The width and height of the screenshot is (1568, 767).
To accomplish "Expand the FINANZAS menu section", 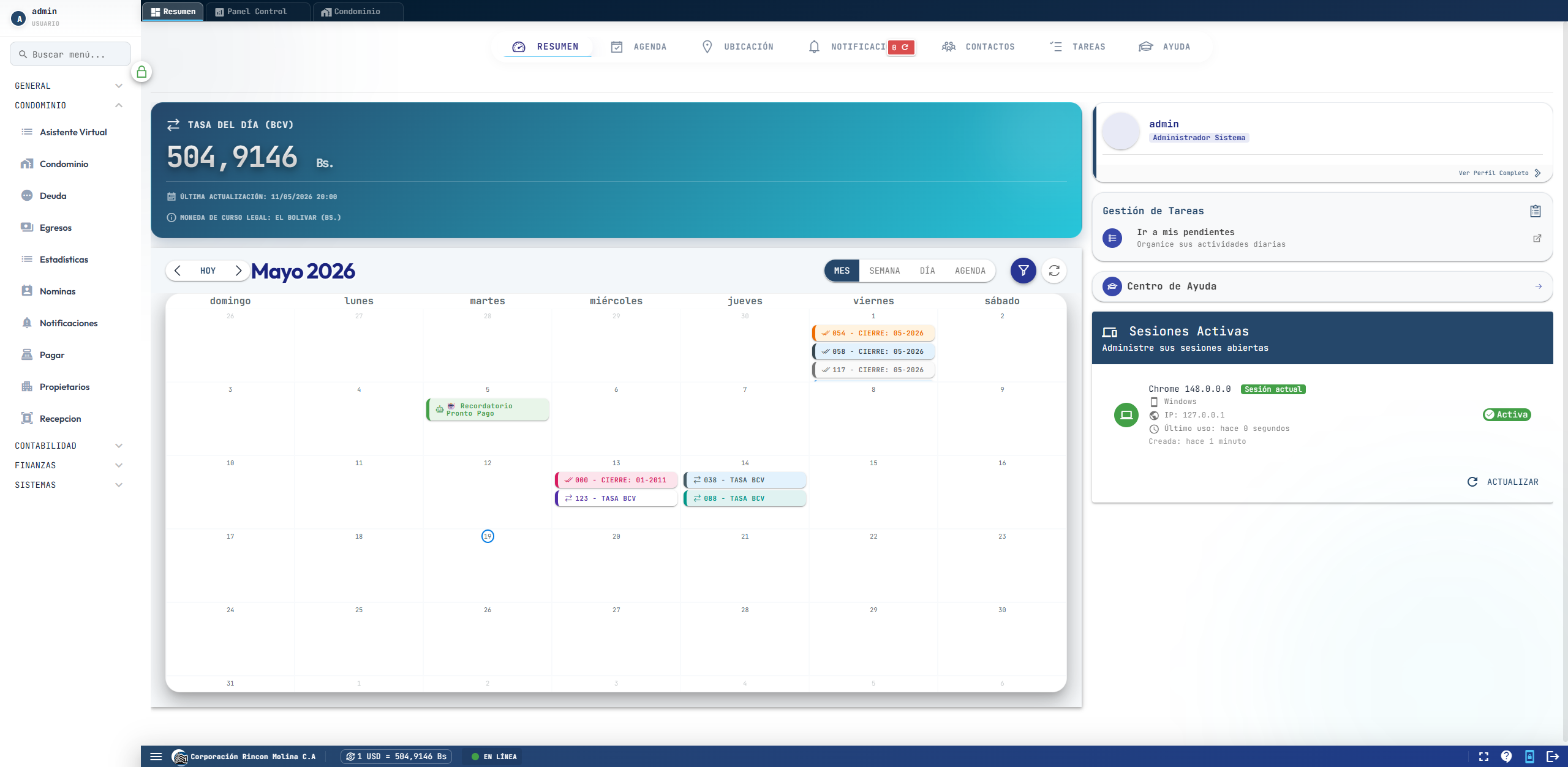I will [69, 465].
